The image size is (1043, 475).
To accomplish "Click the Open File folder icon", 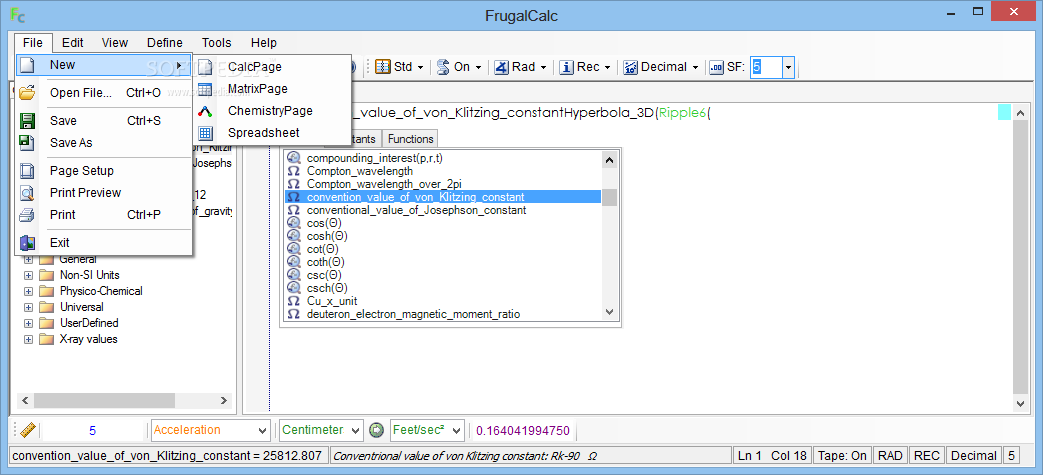I will click(x=27, y=92).
